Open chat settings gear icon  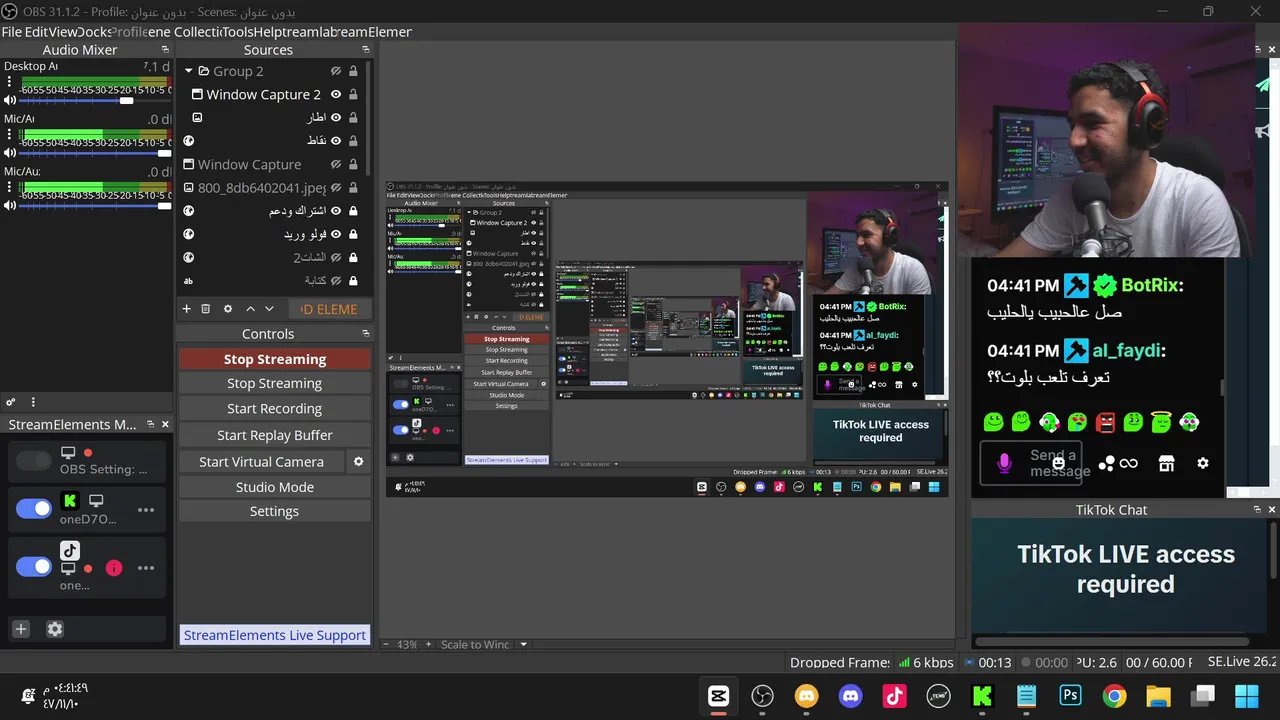(1203, 463)
